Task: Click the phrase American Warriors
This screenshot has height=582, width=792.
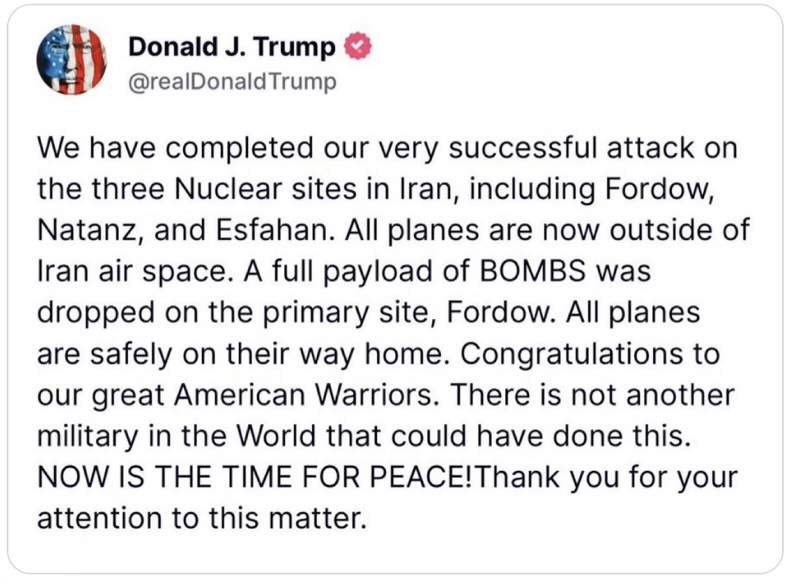Action: point(305,395)
